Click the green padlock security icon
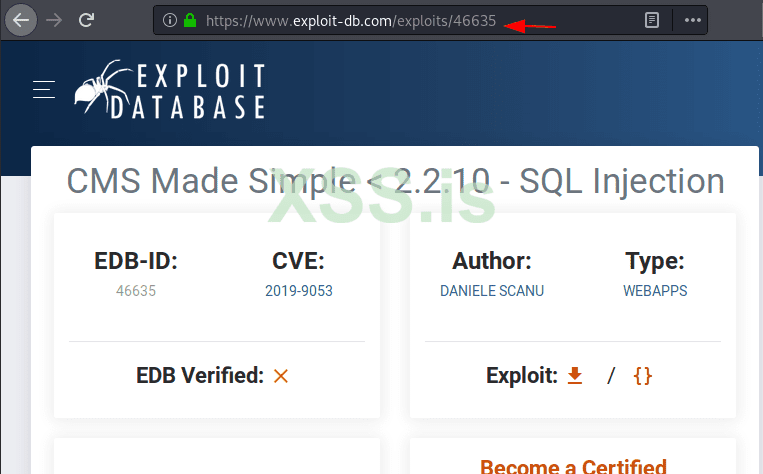 click(x=190, y=20)
